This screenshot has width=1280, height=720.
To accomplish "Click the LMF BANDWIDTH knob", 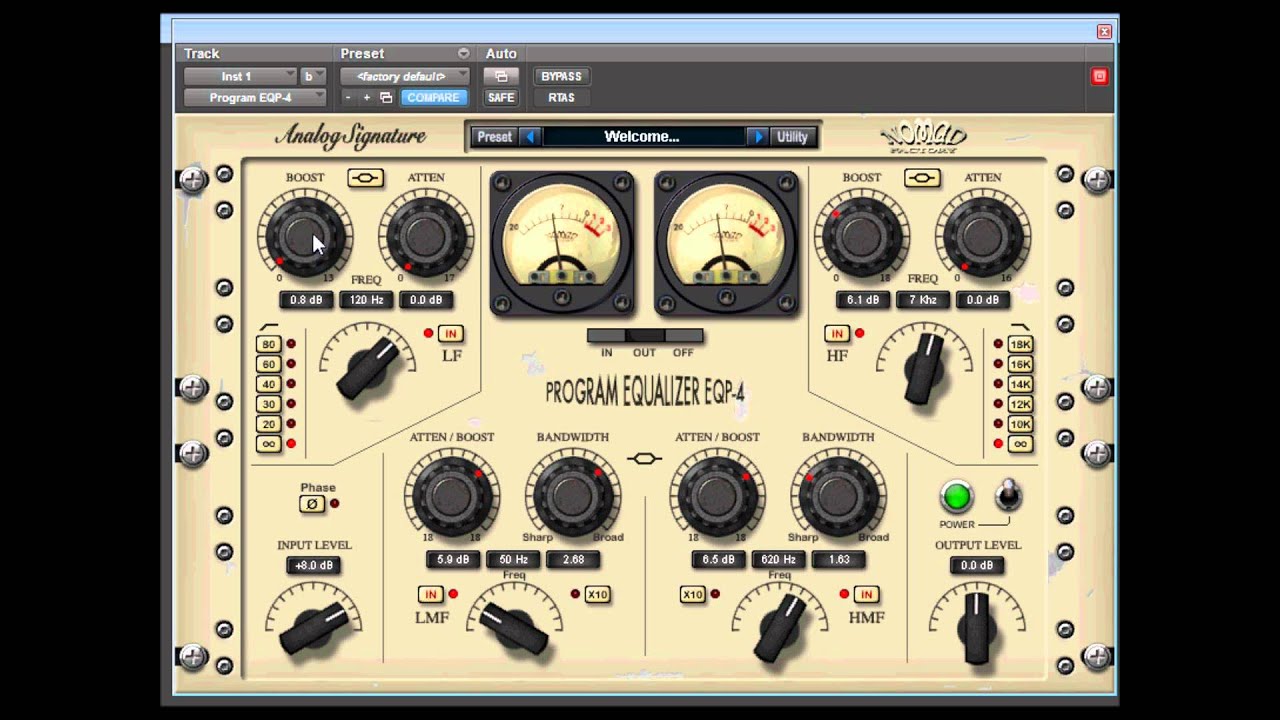I will 571,495.
